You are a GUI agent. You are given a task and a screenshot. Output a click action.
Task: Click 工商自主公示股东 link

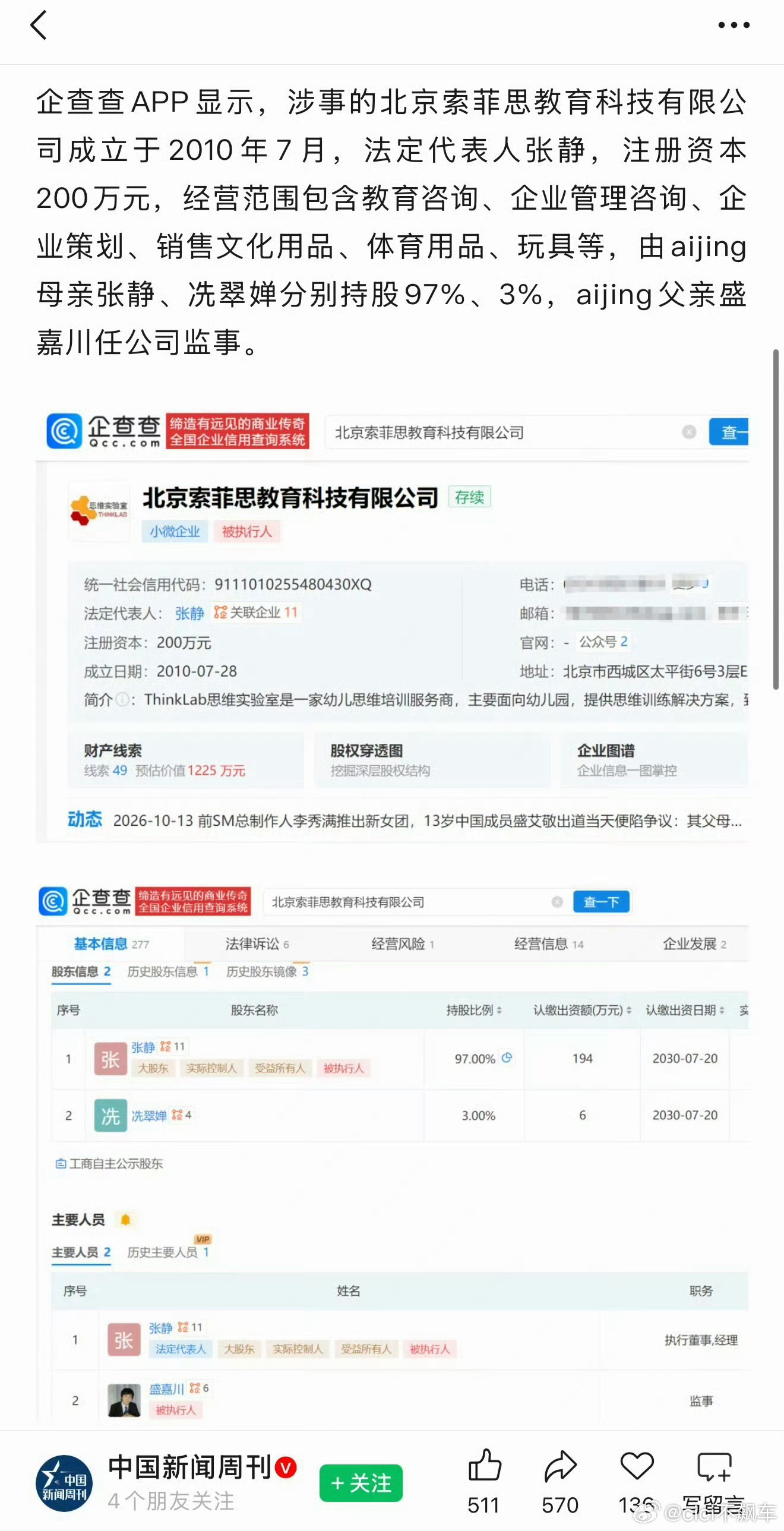[x=109, y=1163]
